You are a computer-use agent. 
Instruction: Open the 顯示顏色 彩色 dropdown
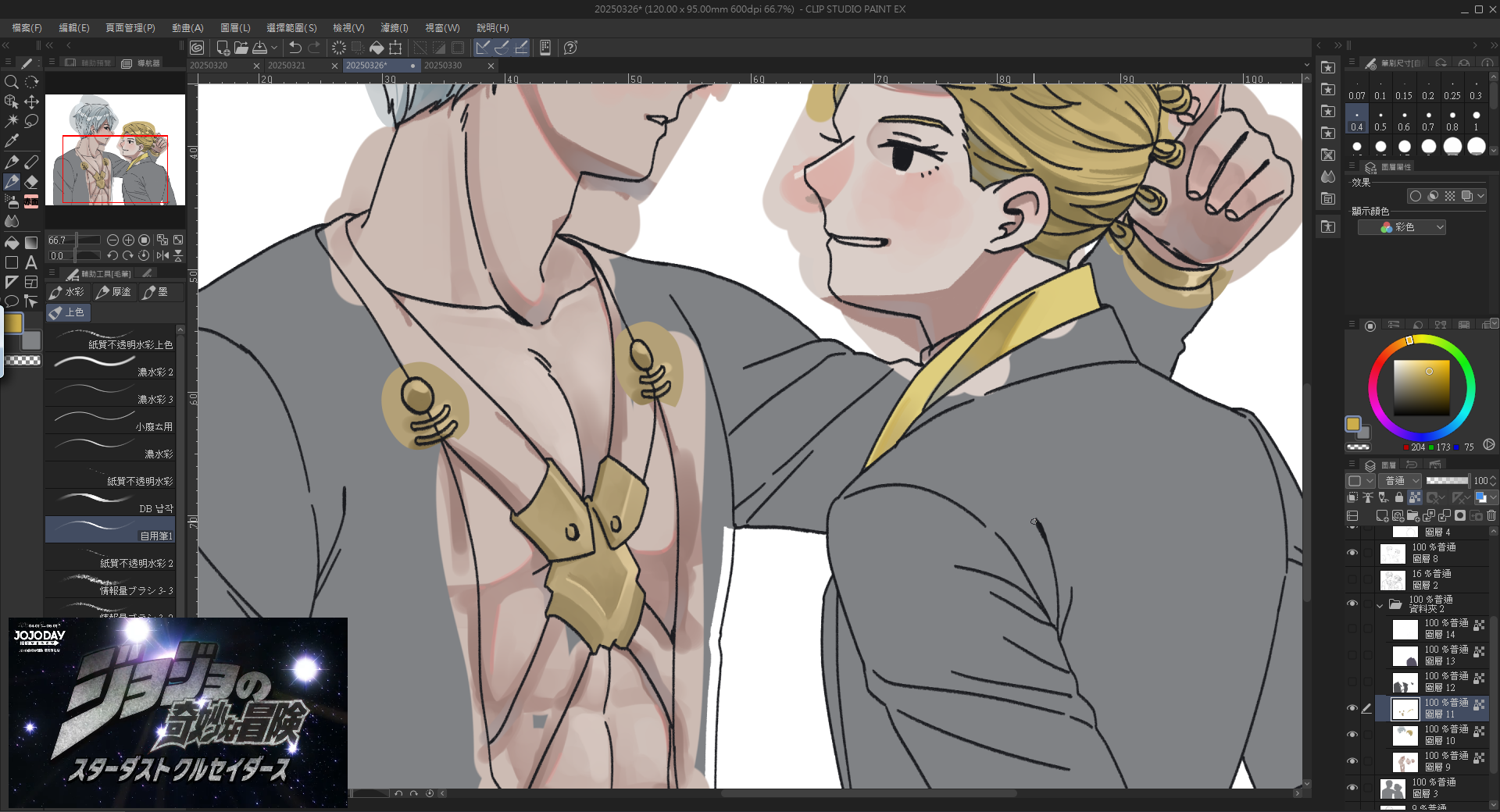(1402, 227)
